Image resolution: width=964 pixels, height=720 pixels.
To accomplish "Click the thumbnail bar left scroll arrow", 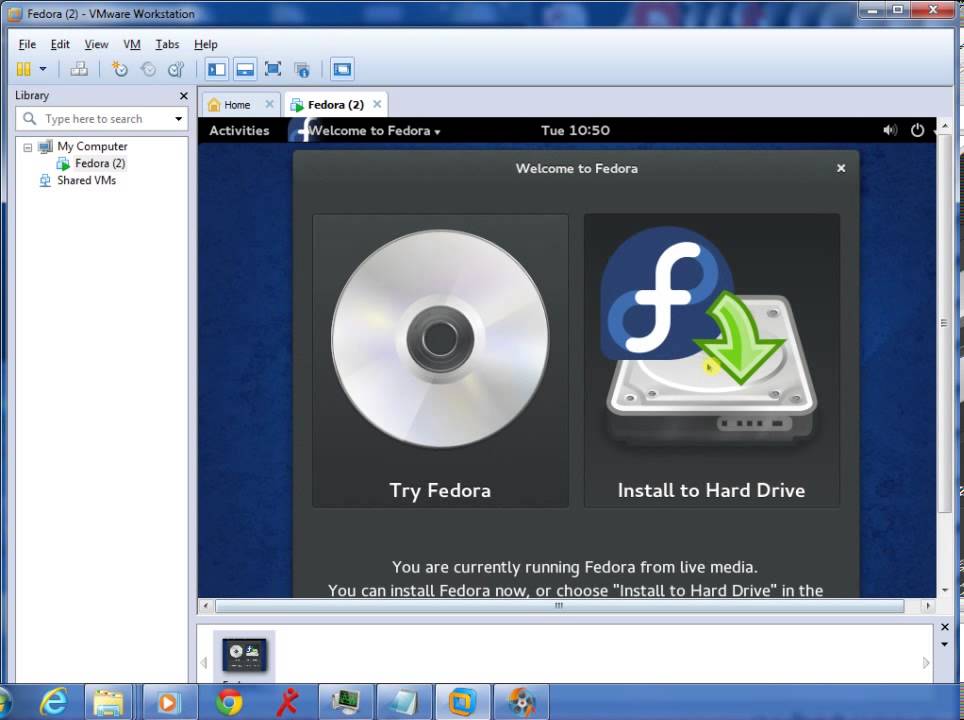I will coord(204,663).
